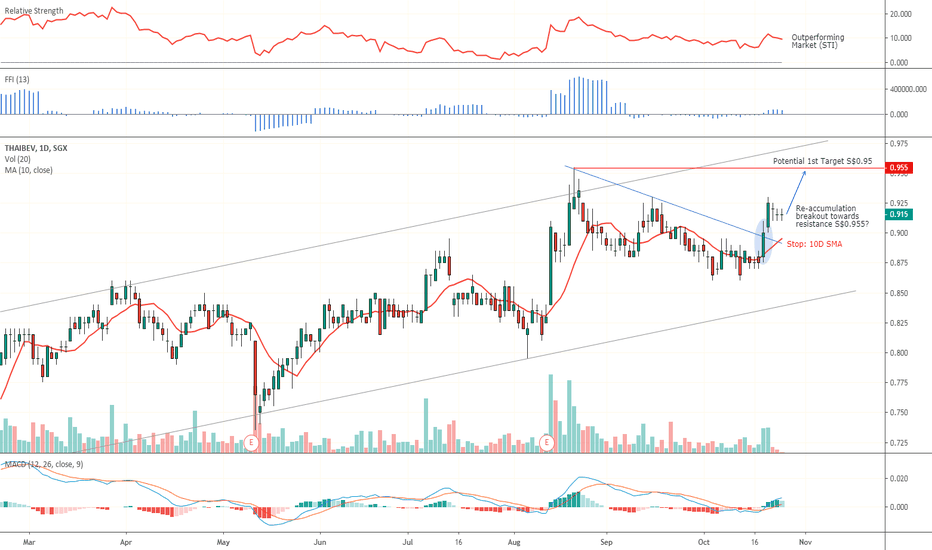Viewport: 932px width, 550px height.
Task: Click the 'Jul' date axis label
Action: pyautogui.click(x=408, y=542)
